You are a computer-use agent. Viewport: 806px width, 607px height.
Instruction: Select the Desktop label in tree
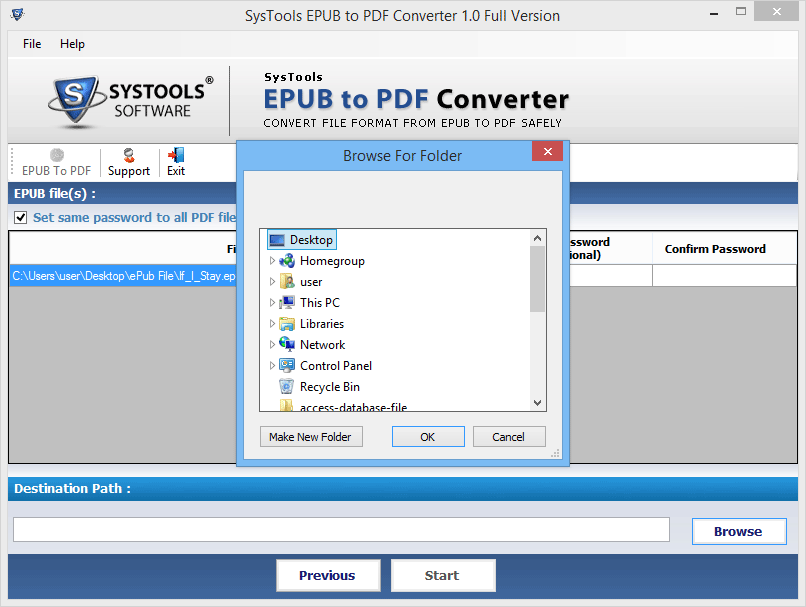click(x=311, y=240)
